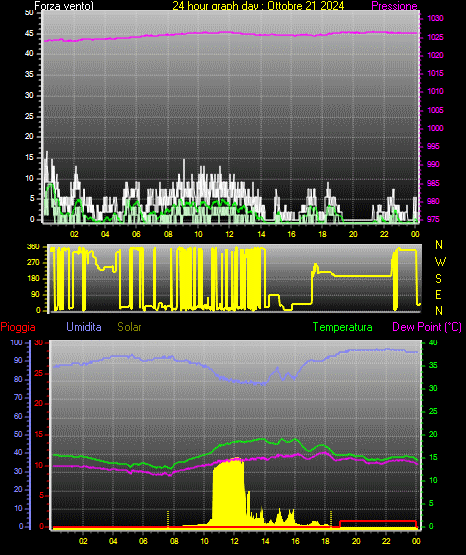Click the 'S' compass letter
This screenshot has height=555, width=466.
tap(438, 279)
